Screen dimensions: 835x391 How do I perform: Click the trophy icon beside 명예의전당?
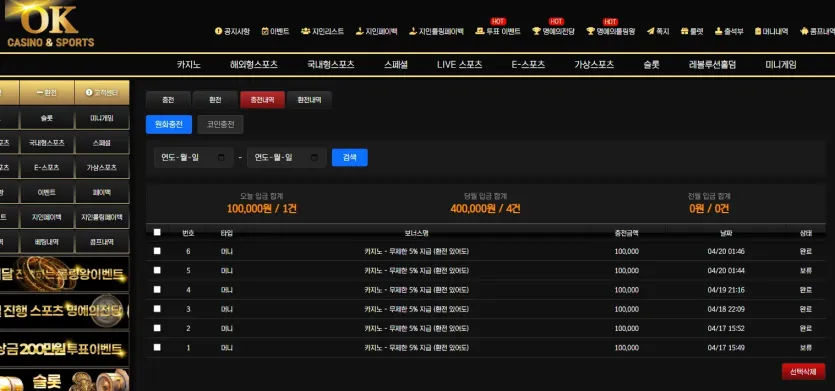pyautogui.click(x=536, y=31)
